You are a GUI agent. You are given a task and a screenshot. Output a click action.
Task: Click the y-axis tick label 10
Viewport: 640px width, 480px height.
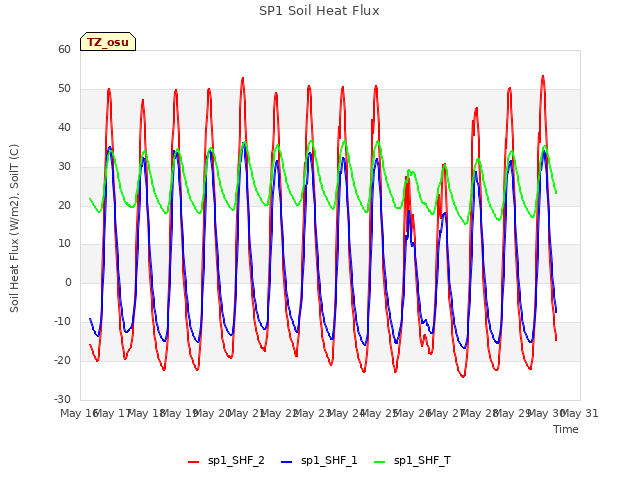[x=64, y=244]
